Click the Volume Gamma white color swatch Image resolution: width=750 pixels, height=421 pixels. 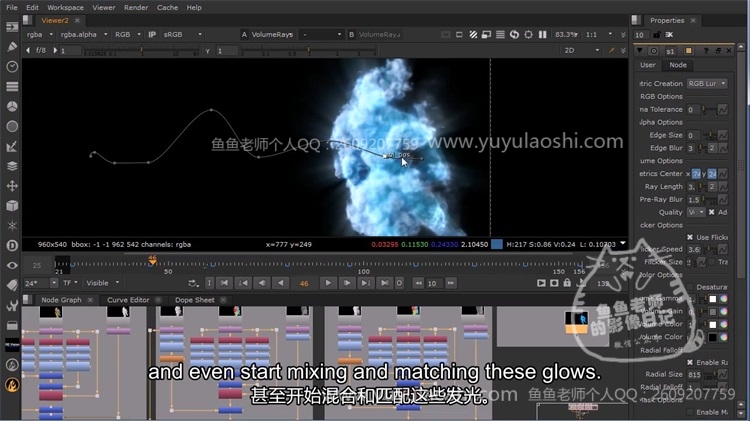[713, 299]
